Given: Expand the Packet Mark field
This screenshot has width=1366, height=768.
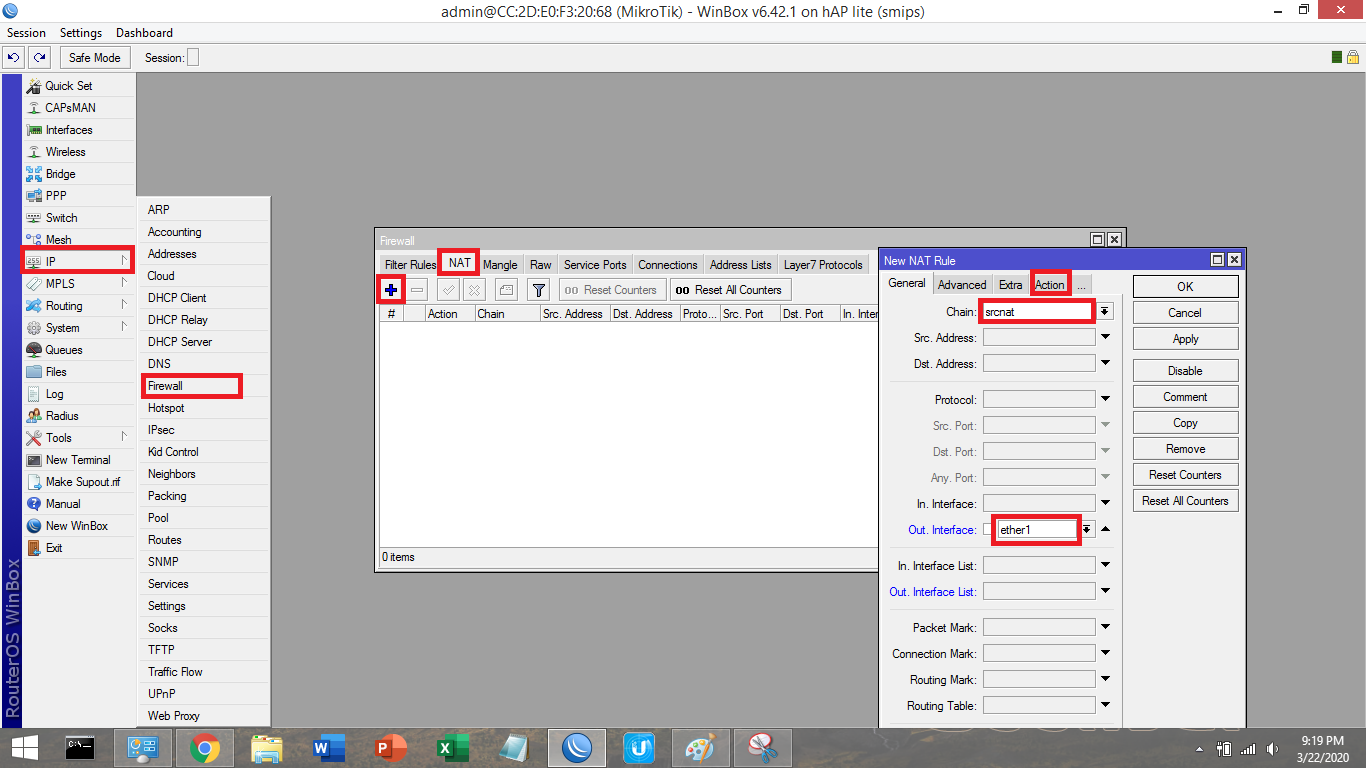Looking at the screenshot, I should [1106, 628].
